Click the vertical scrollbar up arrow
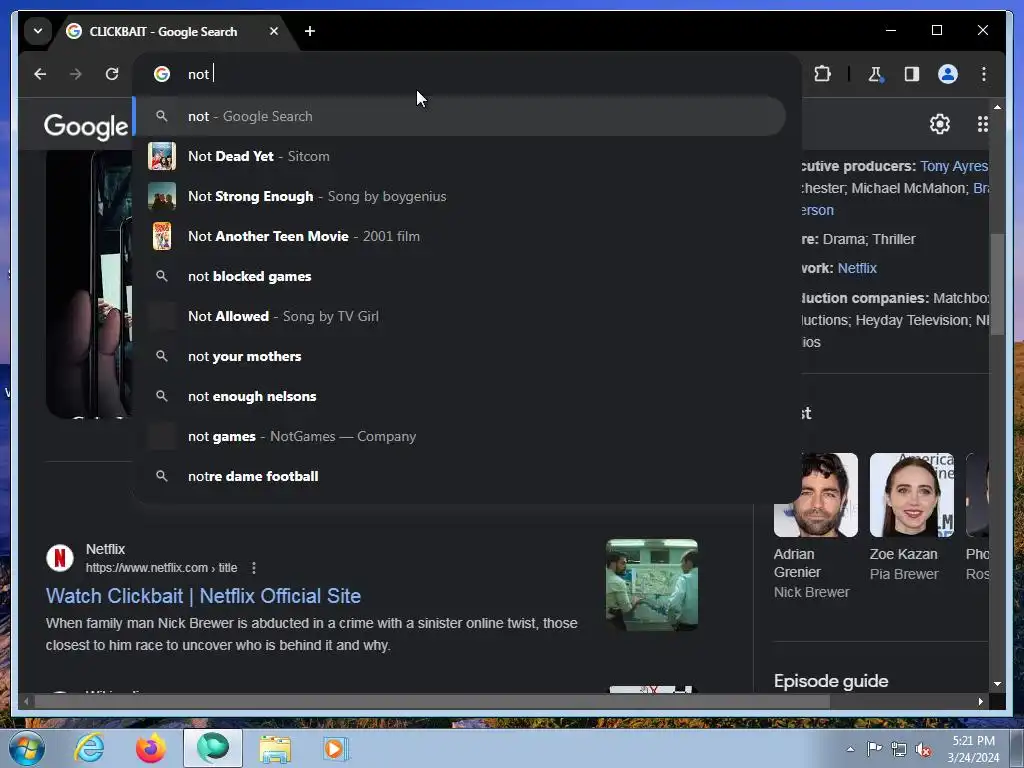The width and height of the screenshot is (1024, 768). point(997,106)
